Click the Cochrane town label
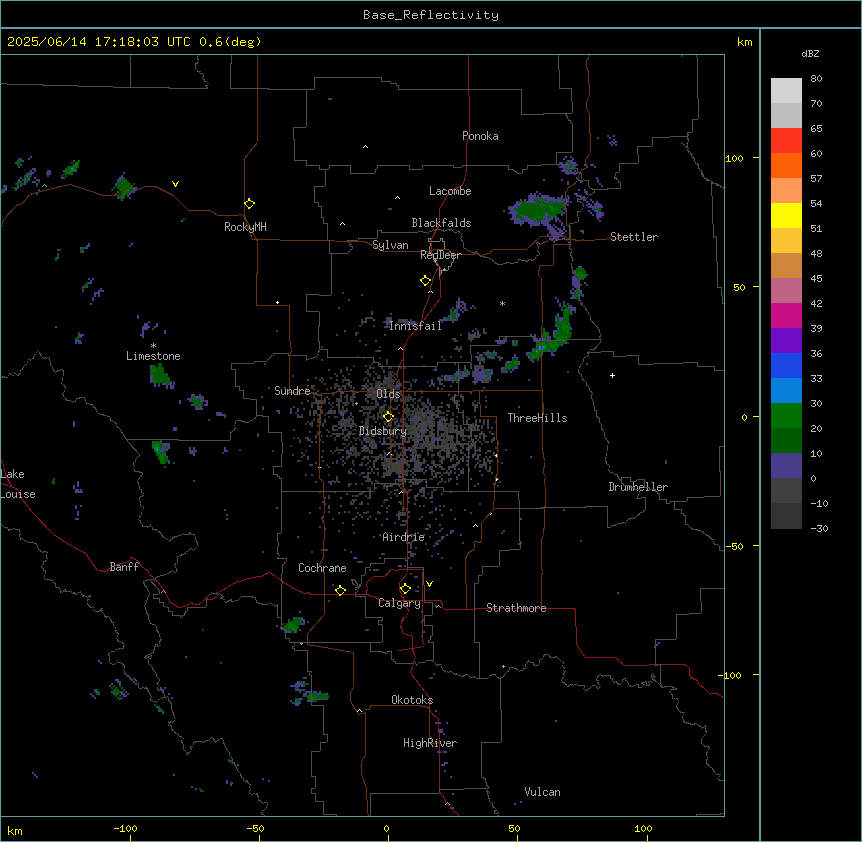The height and width of the screenshot is (842, 862). click(322, 568)
